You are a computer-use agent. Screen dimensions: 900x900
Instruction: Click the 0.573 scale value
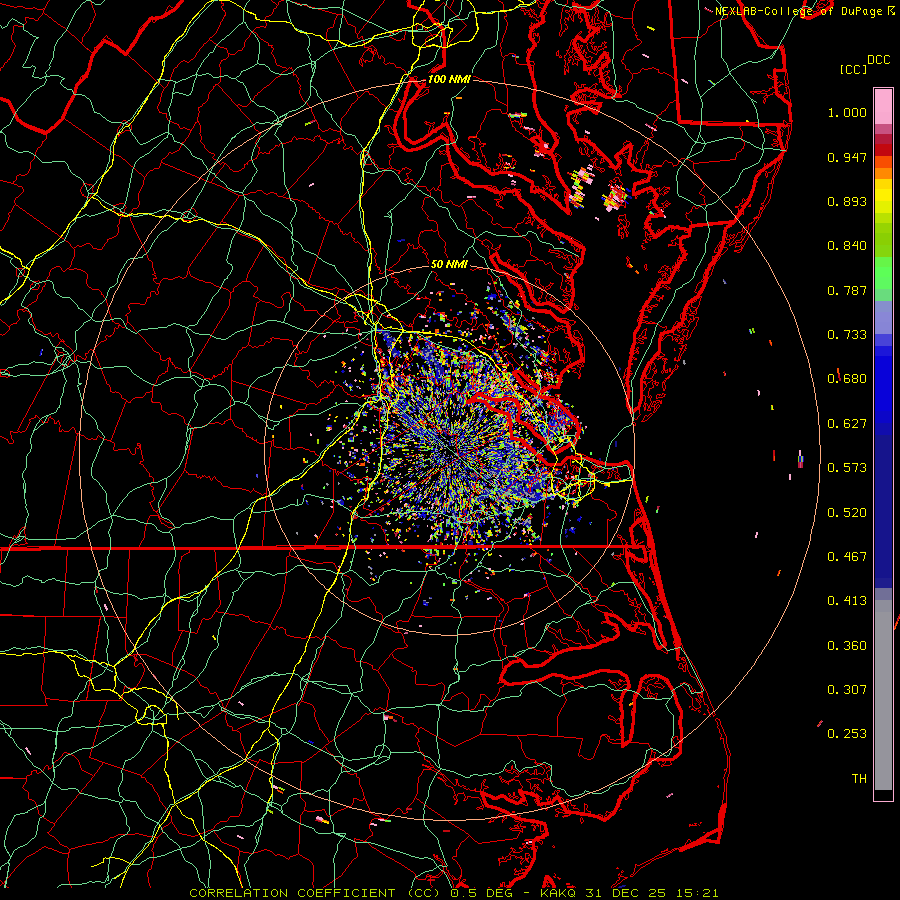tap(847, 468)
